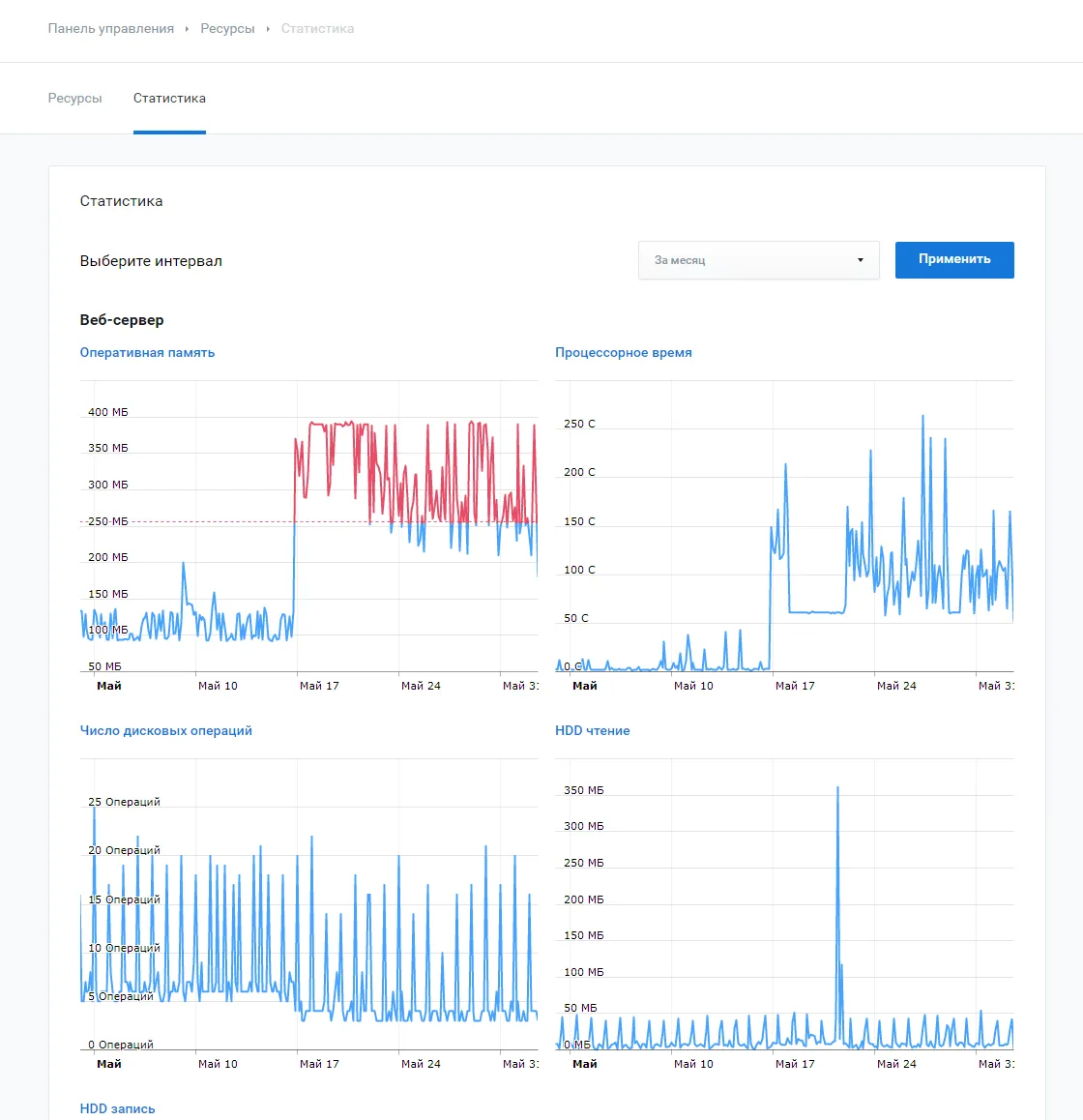Screen dimensions: 1083x1120
Task: Click the '400 МБ' axis label on memory chart
Action: tap(107, 412)
